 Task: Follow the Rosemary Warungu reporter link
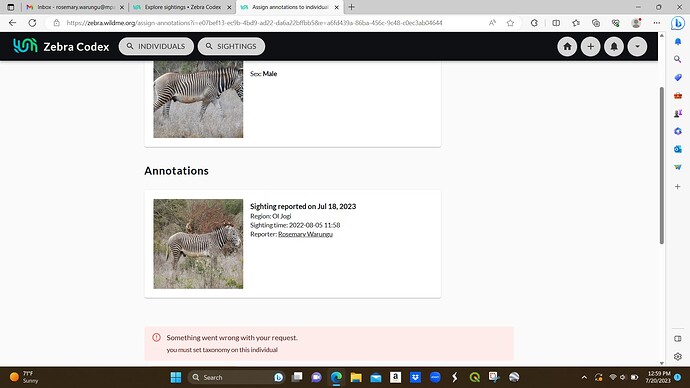(305, 234)
